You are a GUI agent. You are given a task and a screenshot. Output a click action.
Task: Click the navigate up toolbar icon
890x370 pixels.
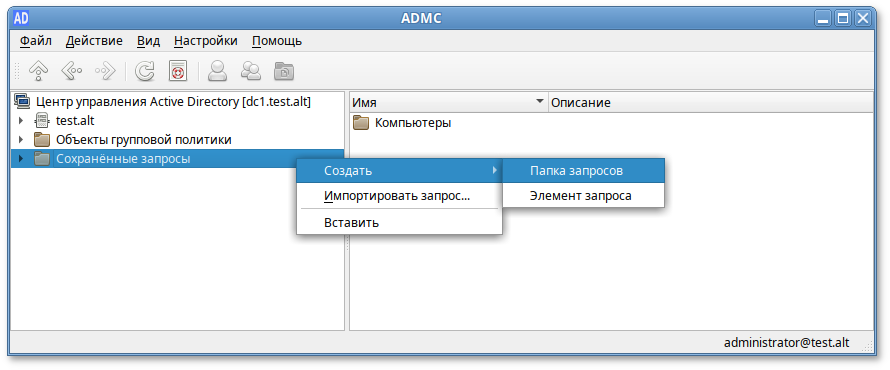[38, 70]
